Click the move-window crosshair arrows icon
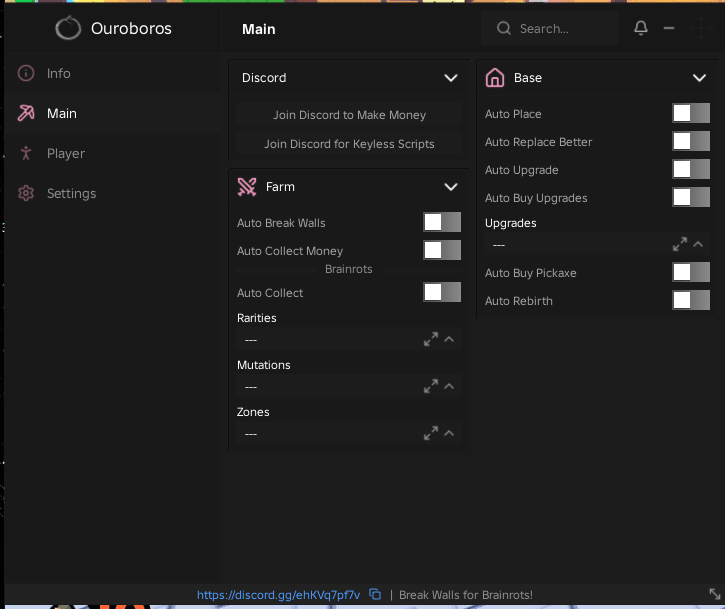This screenshot has width=725, height=609. 700,28
